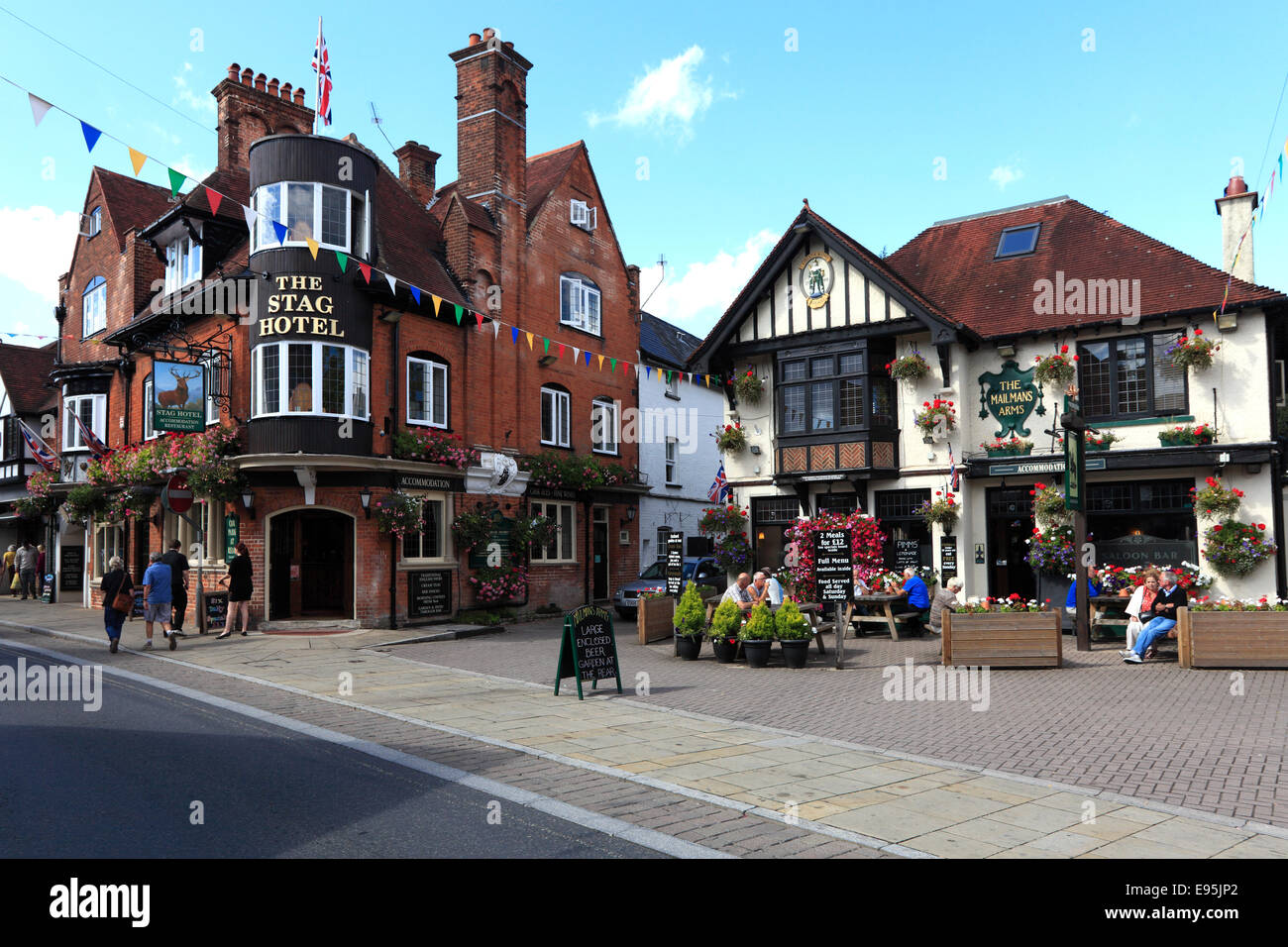Click the gold "THE STAG HOTEL" turret lettering
The image size is (1288, 947).
point(301,305)
